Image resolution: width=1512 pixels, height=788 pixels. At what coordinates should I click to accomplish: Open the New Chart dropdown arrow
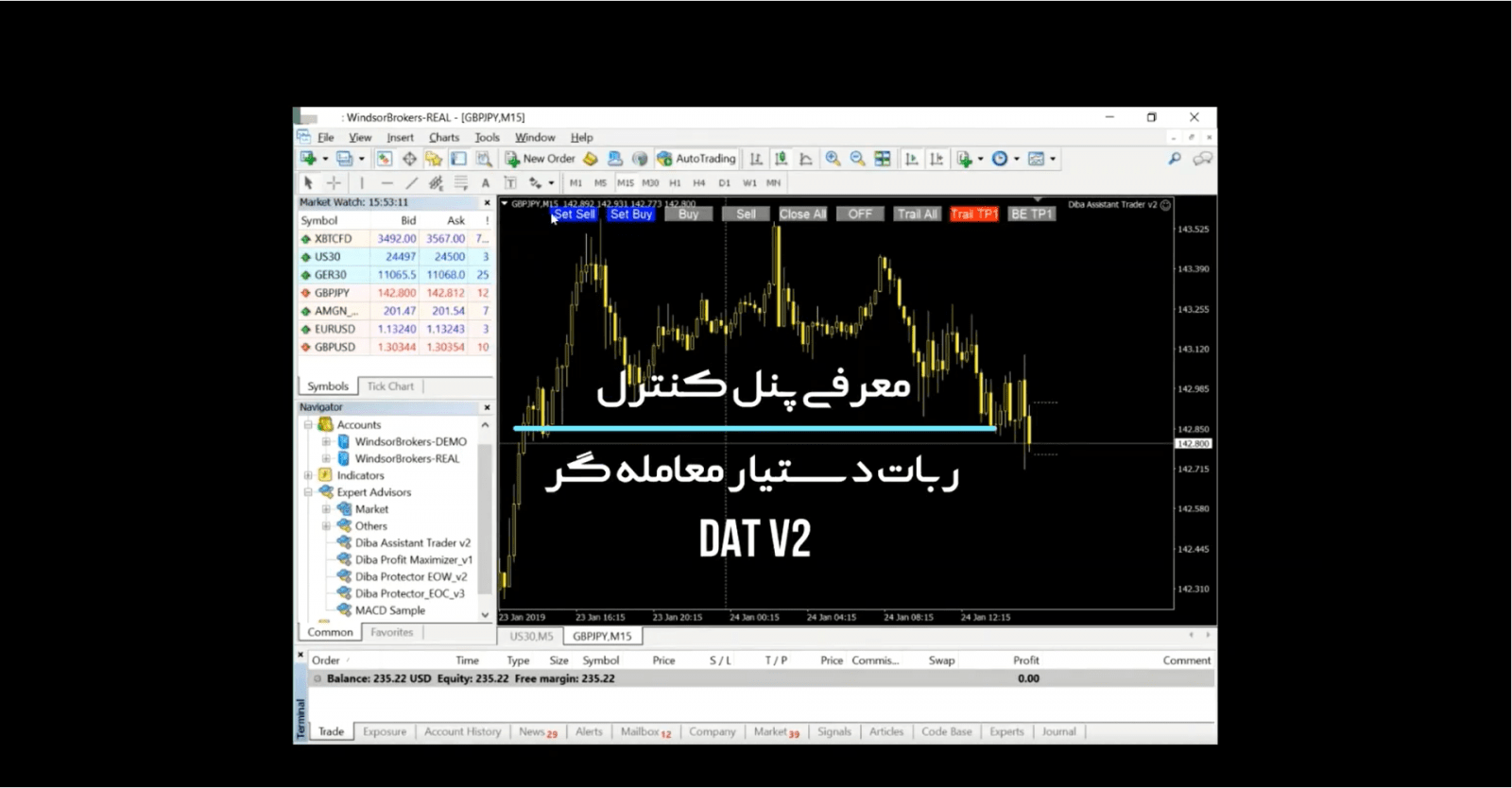[325, 159]
